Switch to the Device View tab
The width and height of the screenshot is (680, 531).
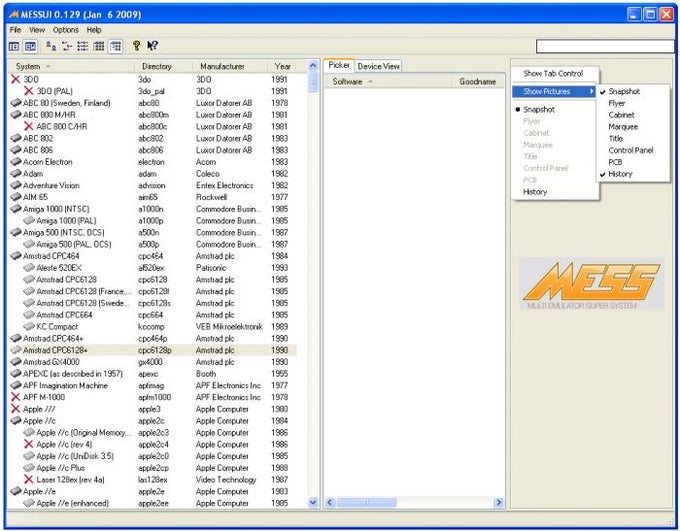pos(378,66)
